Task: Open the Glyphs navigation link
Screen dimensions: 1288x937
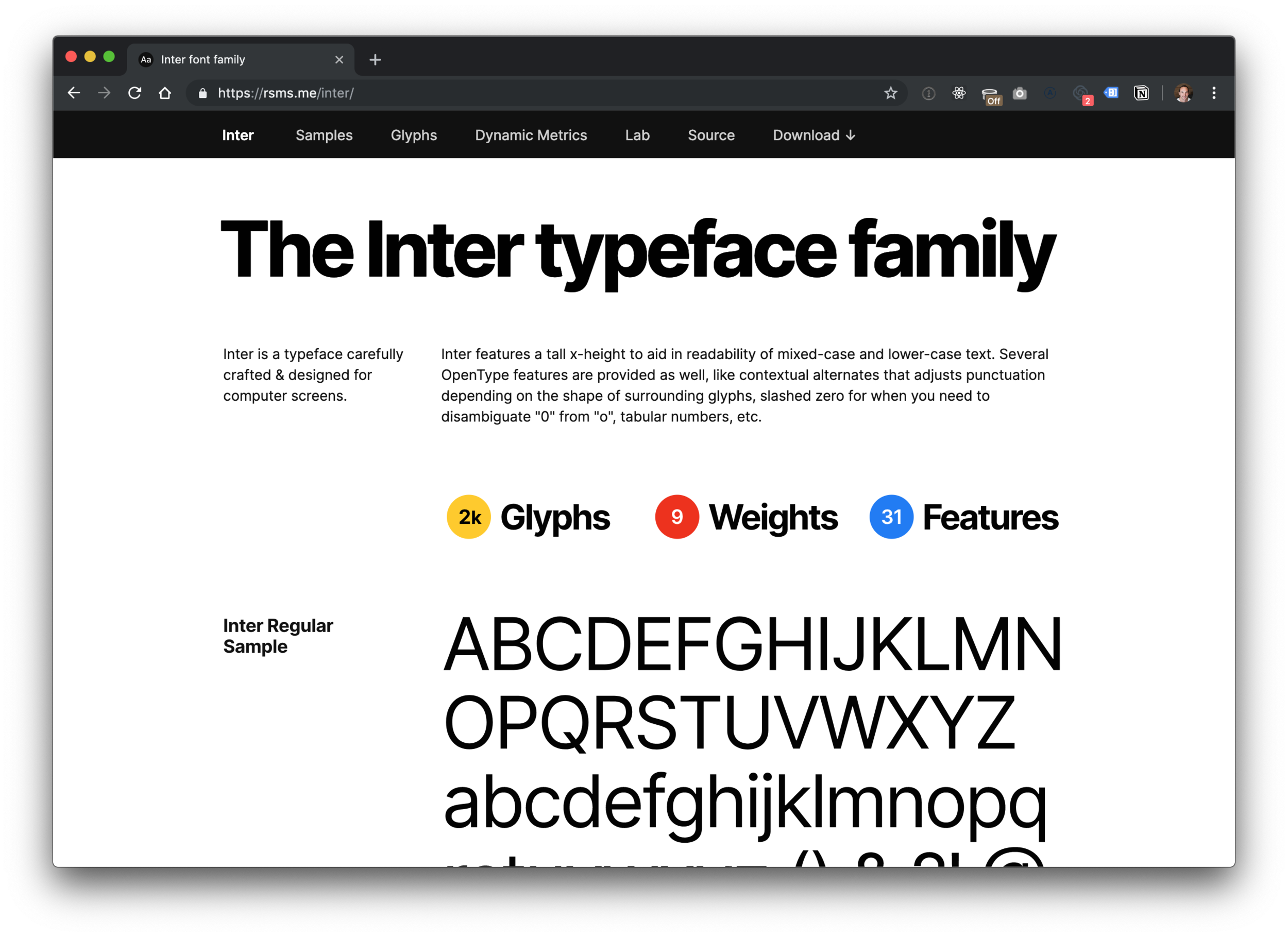Action: click(413, 135)
